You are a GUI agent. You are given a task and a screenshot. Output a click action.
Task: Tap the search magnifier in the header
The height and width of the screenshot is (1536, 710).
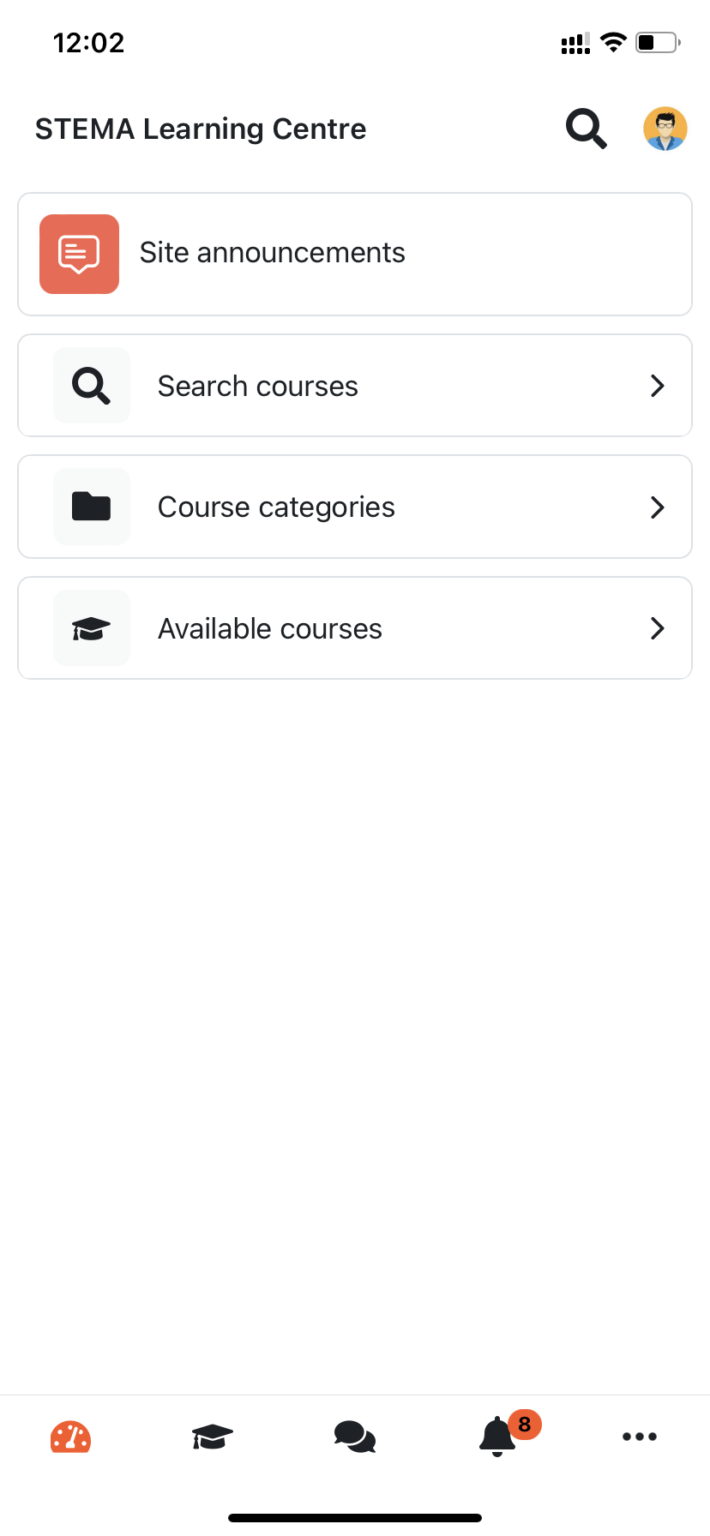click(586, 129)
